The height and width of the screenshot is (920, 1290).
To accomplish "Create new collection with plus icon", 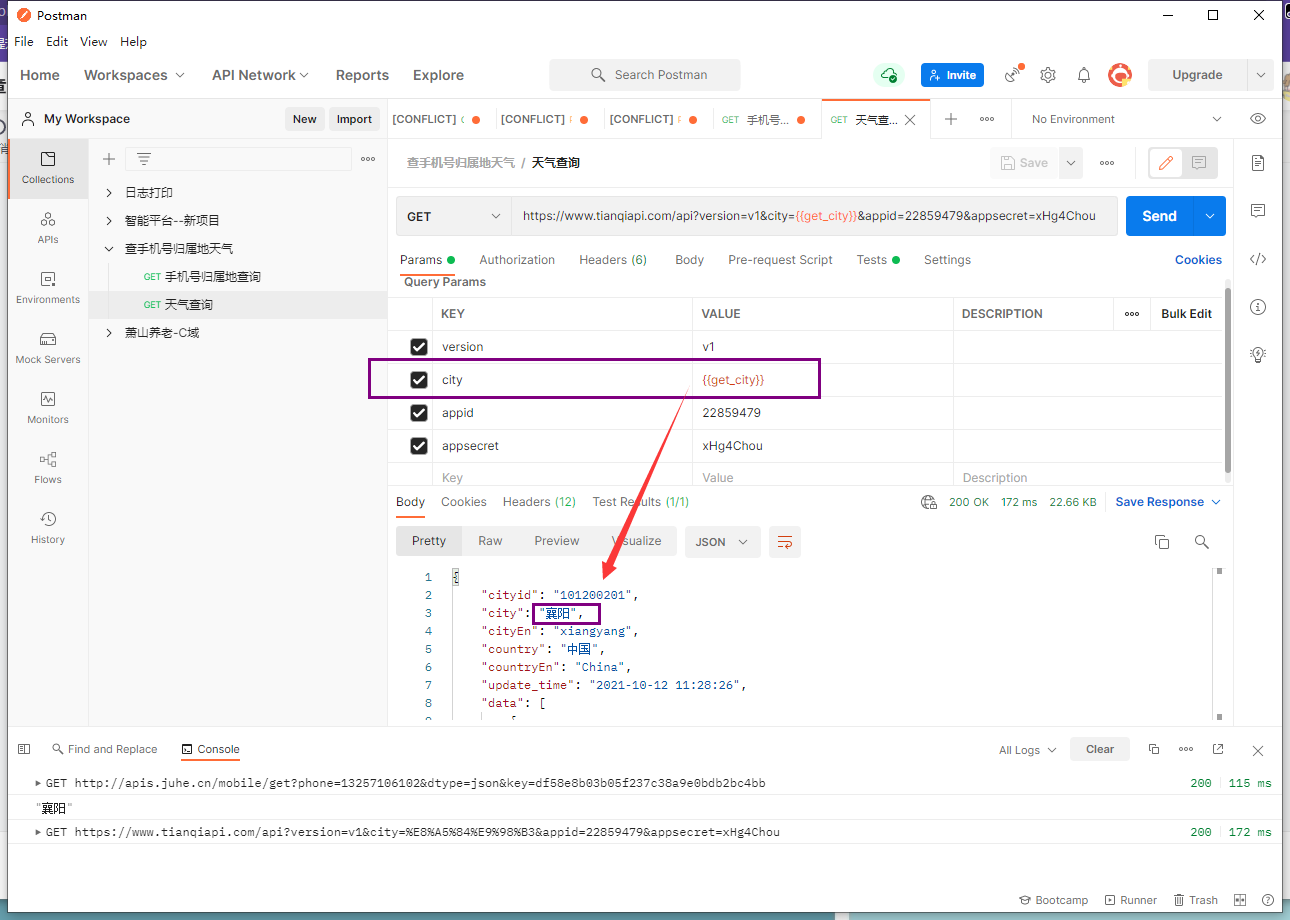I will pos(109,159).
